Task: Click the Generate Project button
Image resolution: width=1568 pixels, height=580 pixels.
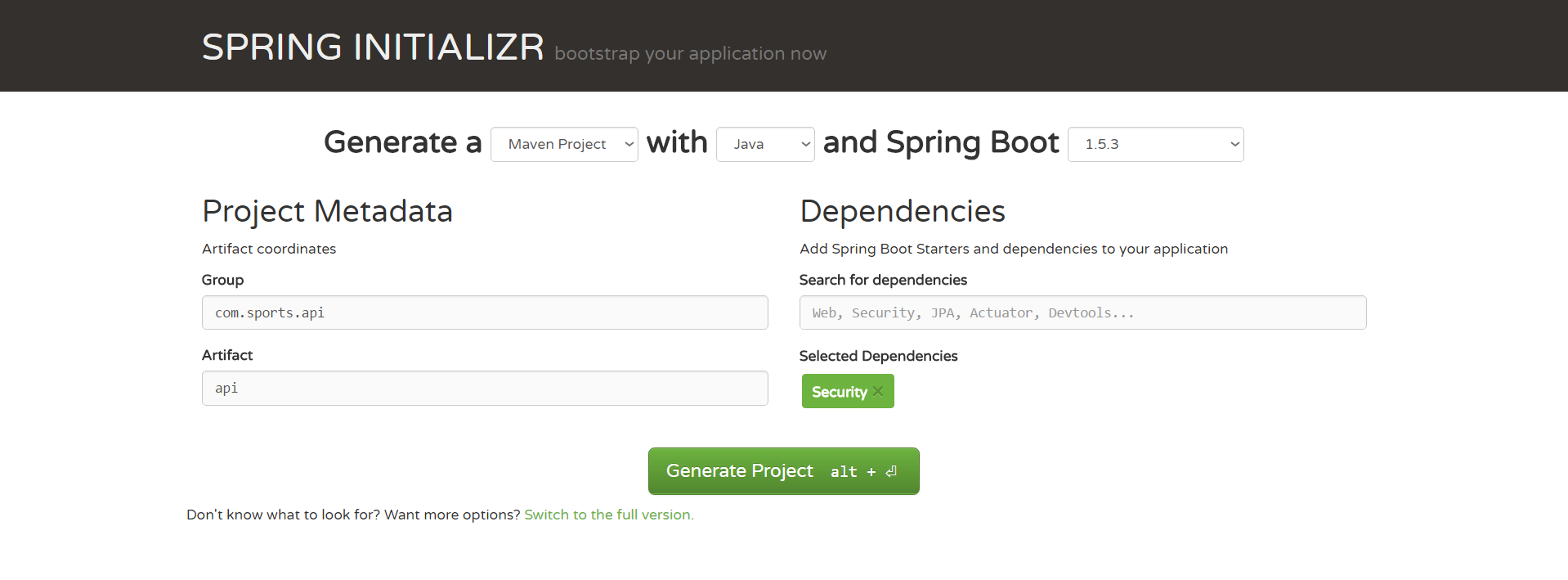Action: pyautogui.click(x=783, y=471)
